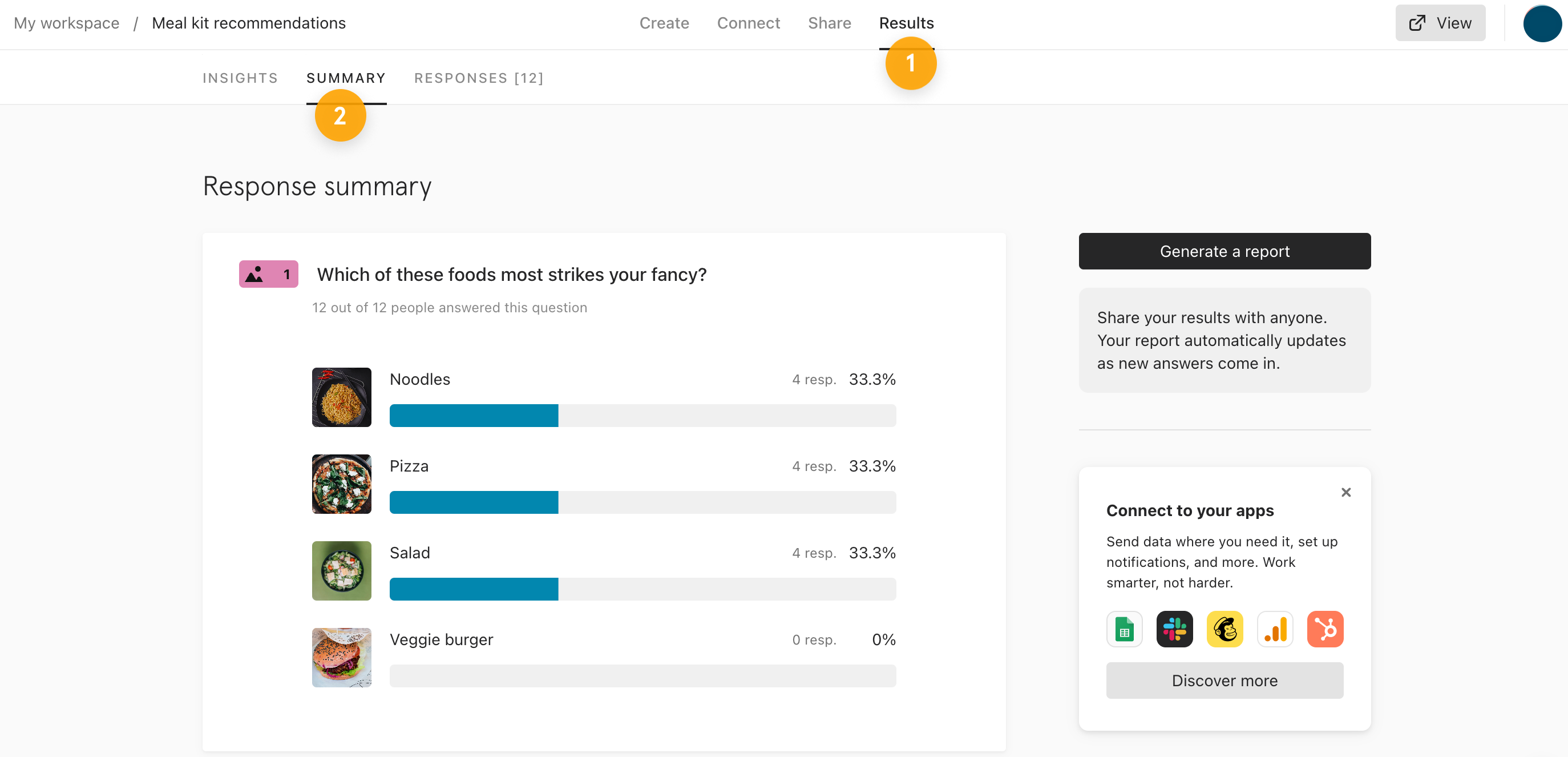
Task: Click the 'Connect to your apps' heading
Action: coord(1190,510)
